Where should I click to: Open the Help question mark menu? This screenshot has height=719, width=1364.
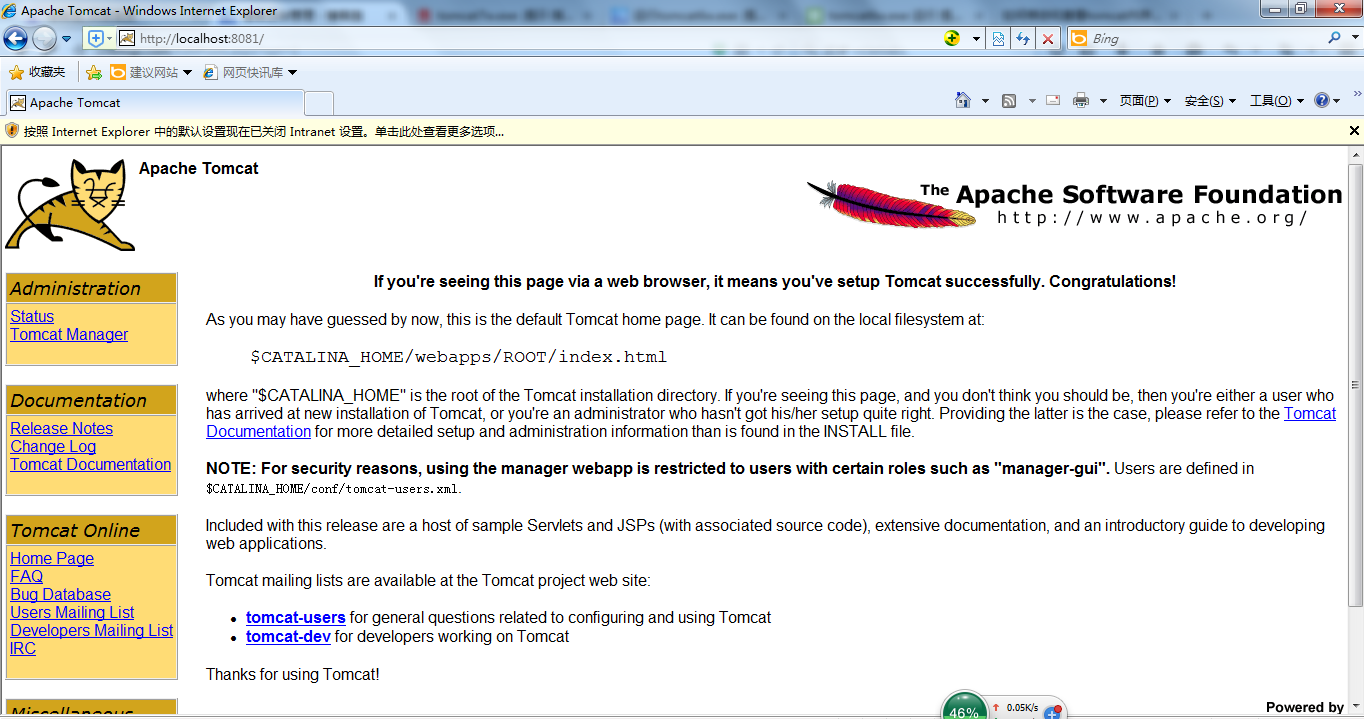point(1327,100)
